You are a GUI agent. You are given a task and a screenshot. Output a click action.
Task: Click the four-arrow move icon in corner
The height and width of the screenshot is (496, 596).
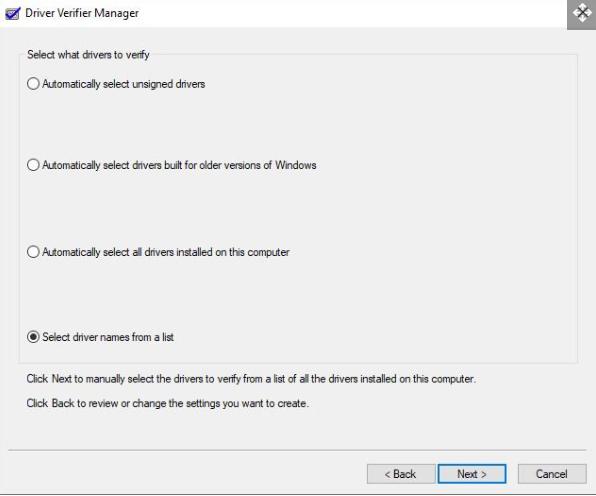(582, 14)
